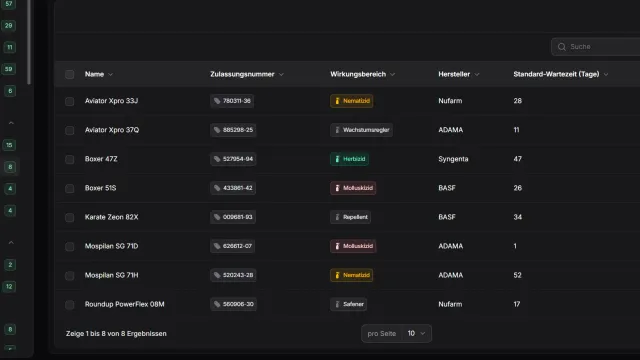Open the Mospilan SG 71H entry
Image resolution: width=640 pixels, height=360 pixels.
(111, 275)
